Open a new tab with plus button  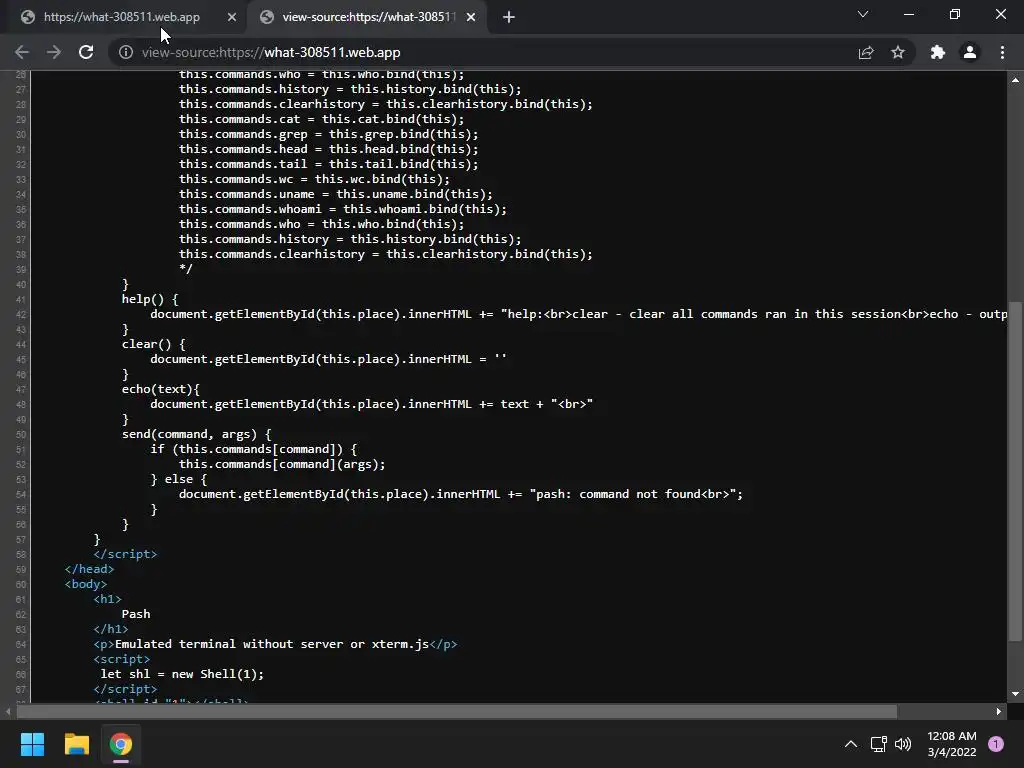[509, 17]
